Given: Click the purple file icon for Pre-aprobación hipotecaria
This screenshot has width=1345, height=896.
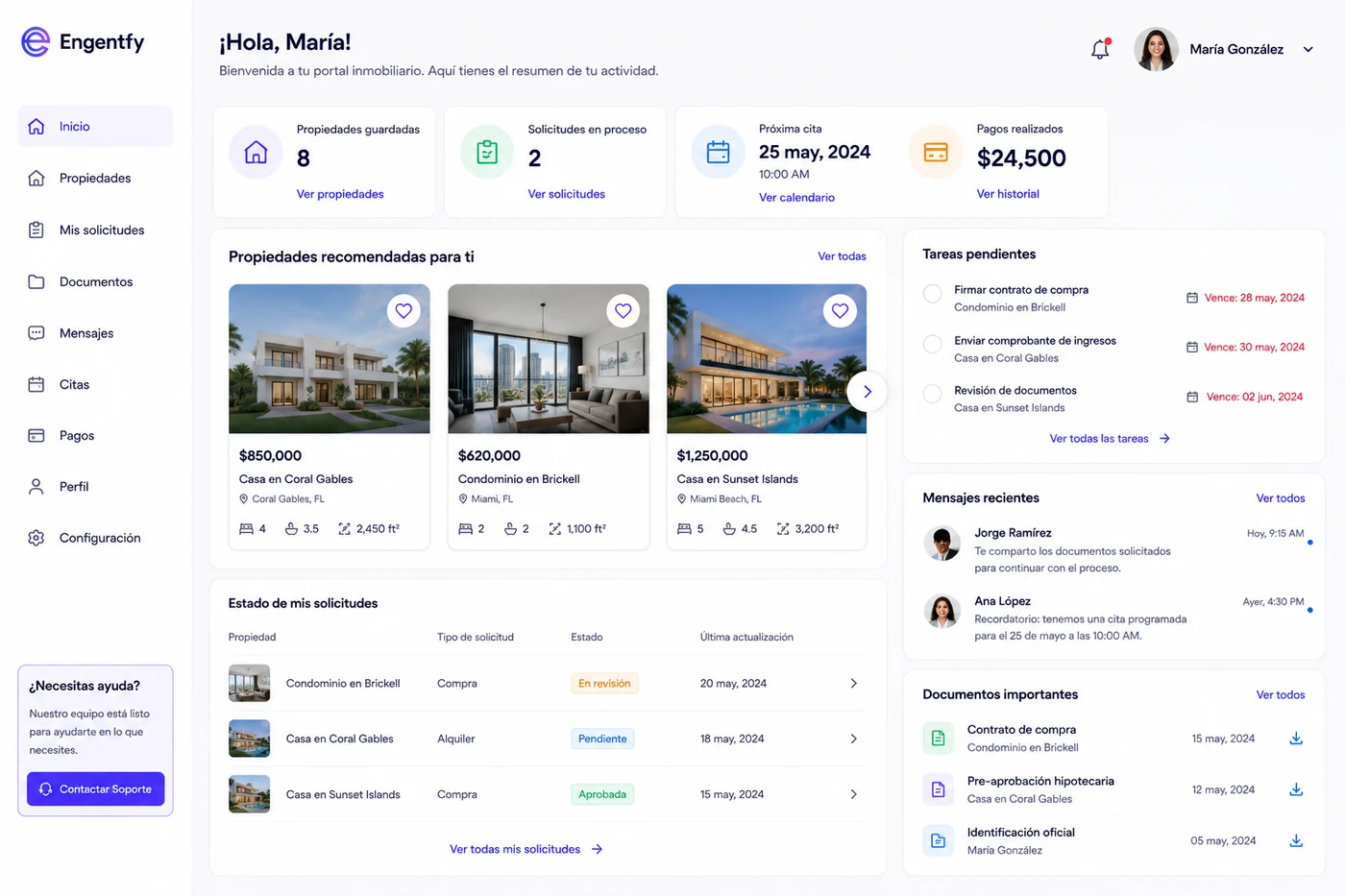Looking at the screenshot, I should (x=939, y=789).
